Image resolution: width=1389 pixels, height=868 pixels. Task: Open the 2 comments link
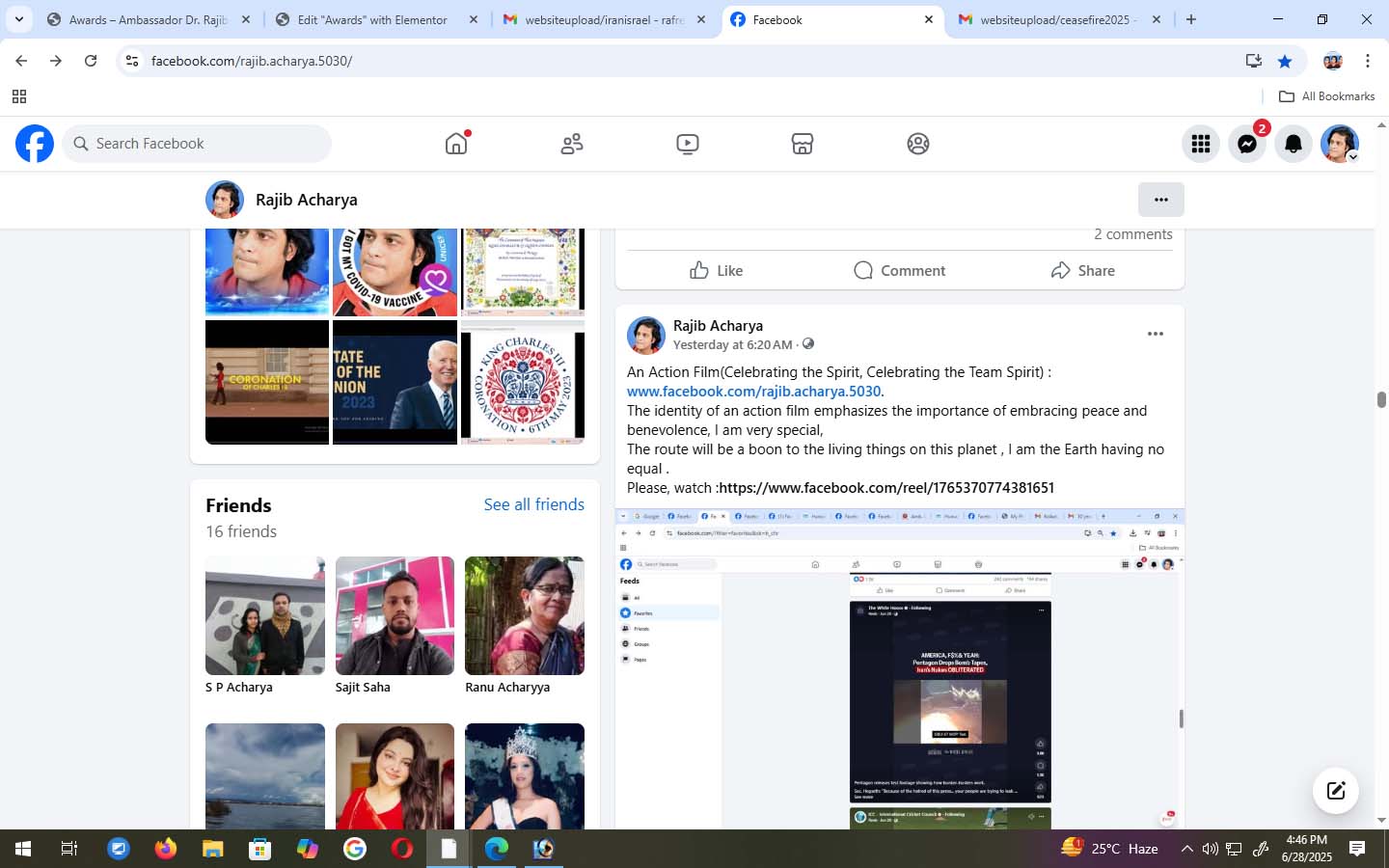1133,234
